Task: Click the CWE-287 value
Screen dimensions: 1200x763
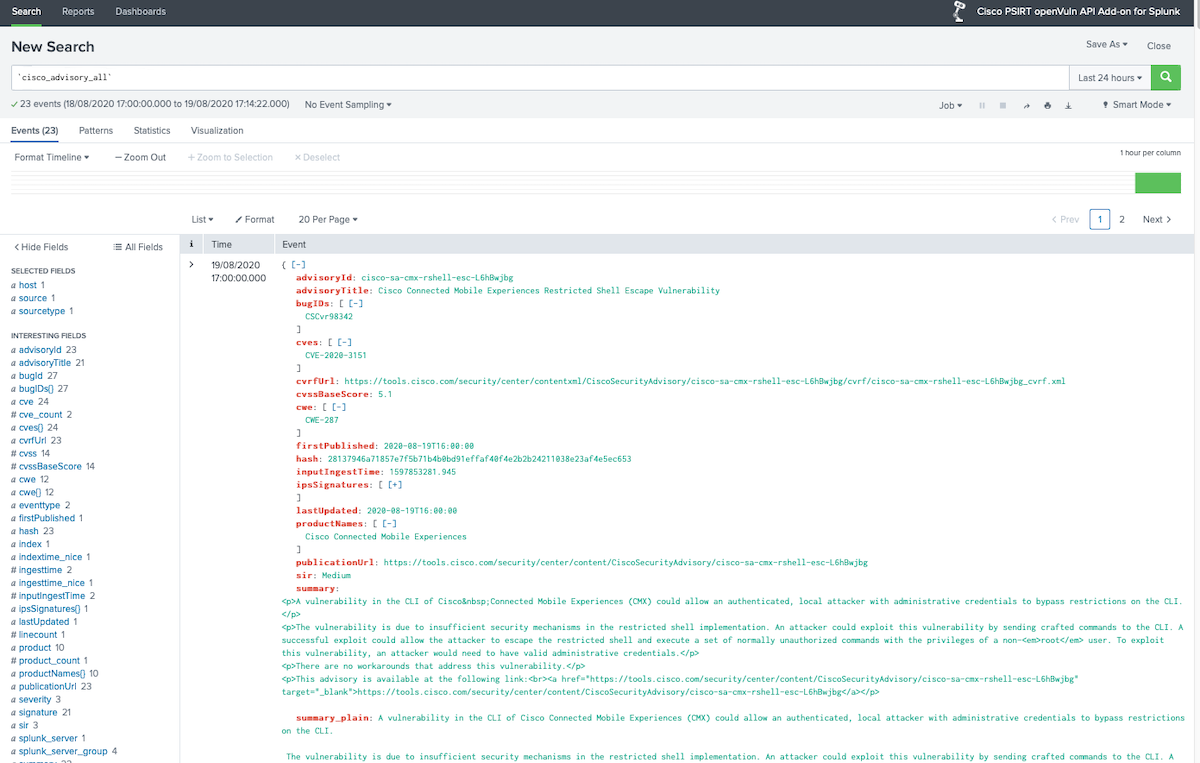Action: click(324, 420)
